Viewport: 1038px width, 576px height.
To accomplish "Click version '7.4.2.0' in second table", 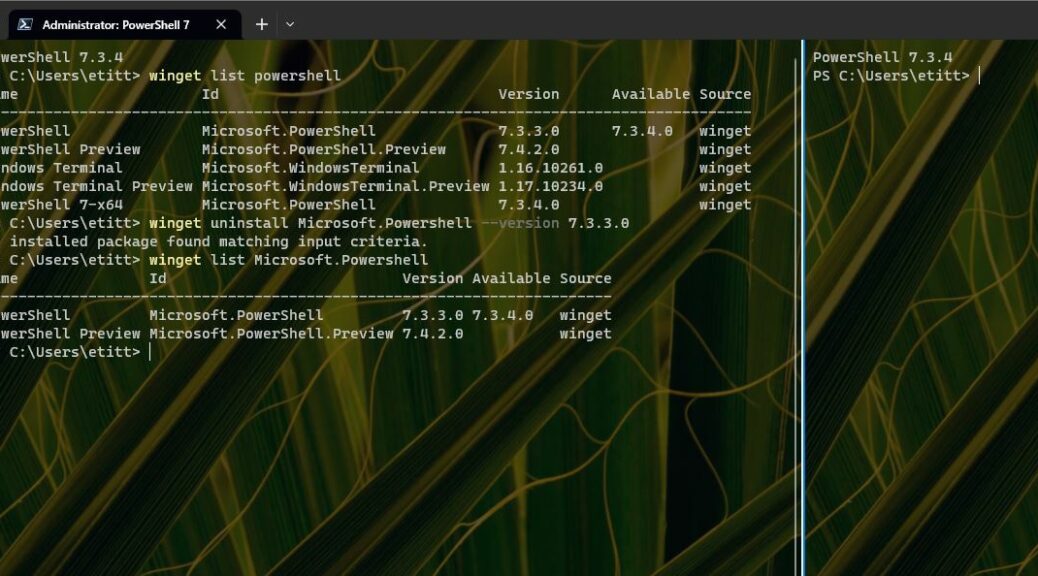I will [x=433, y=334].
